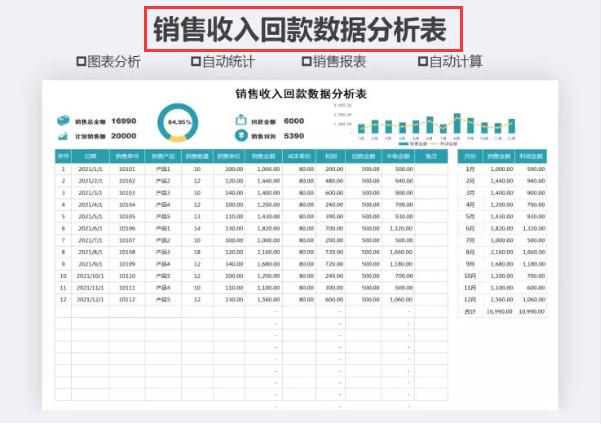Select the profit value 5390

pyautogui.click(x=294, y=136)
